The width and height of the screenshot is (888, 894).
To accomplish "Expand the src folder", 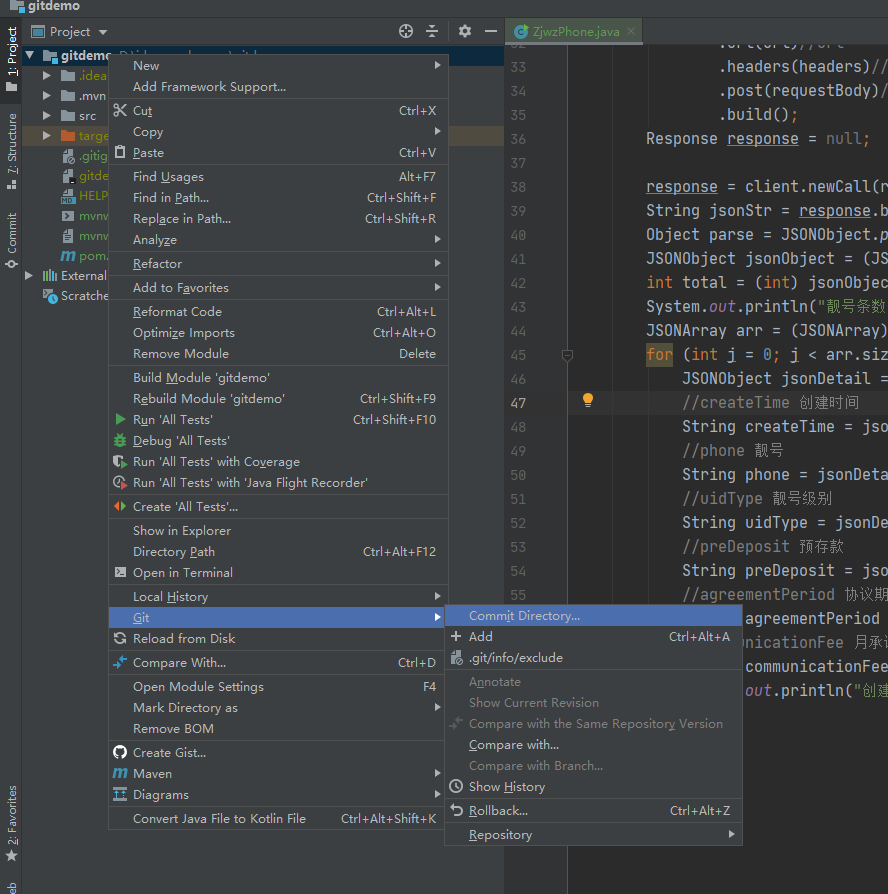I will click(47, 115).
